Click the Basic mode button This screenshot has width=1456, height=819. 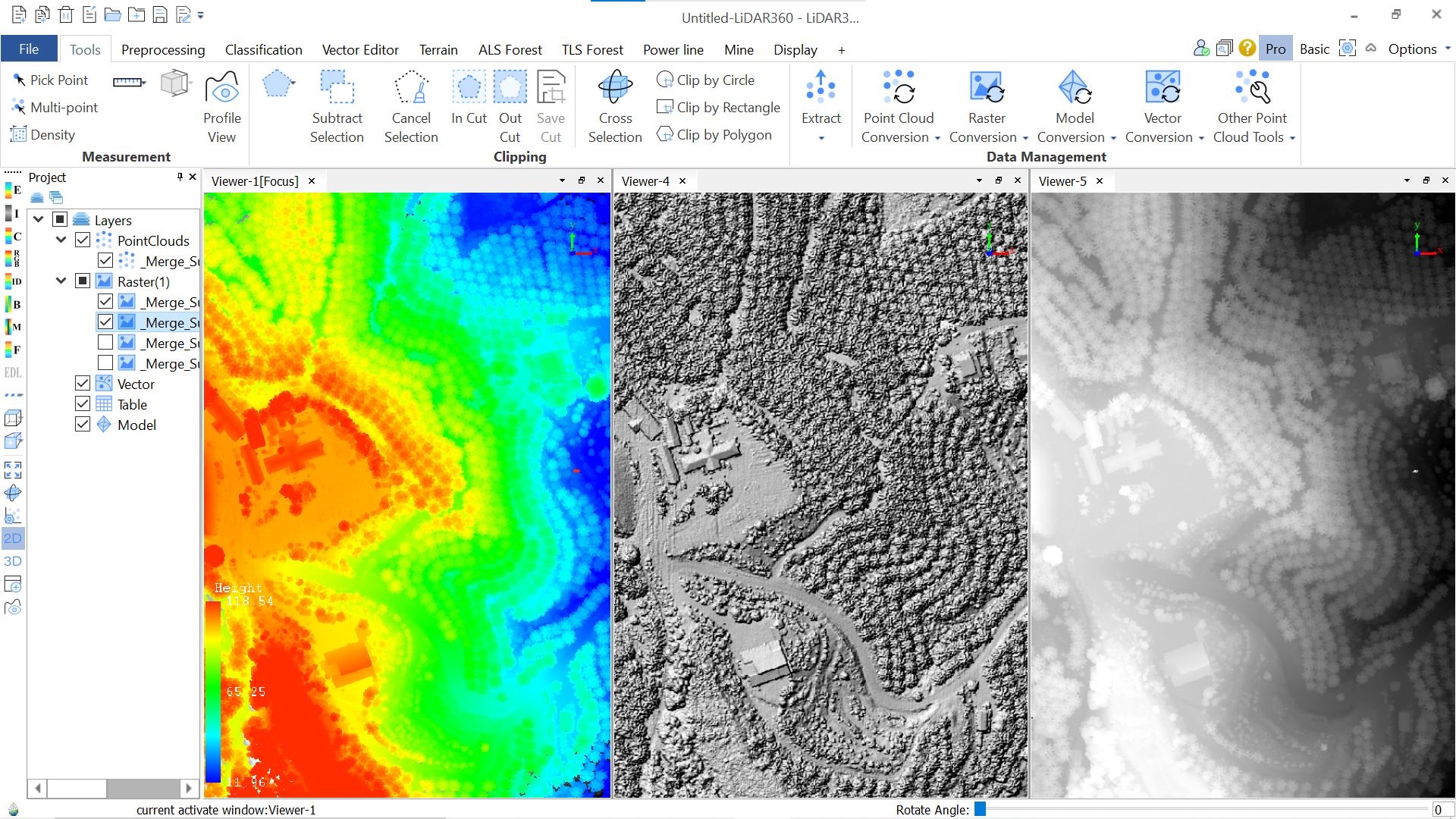1313,49
